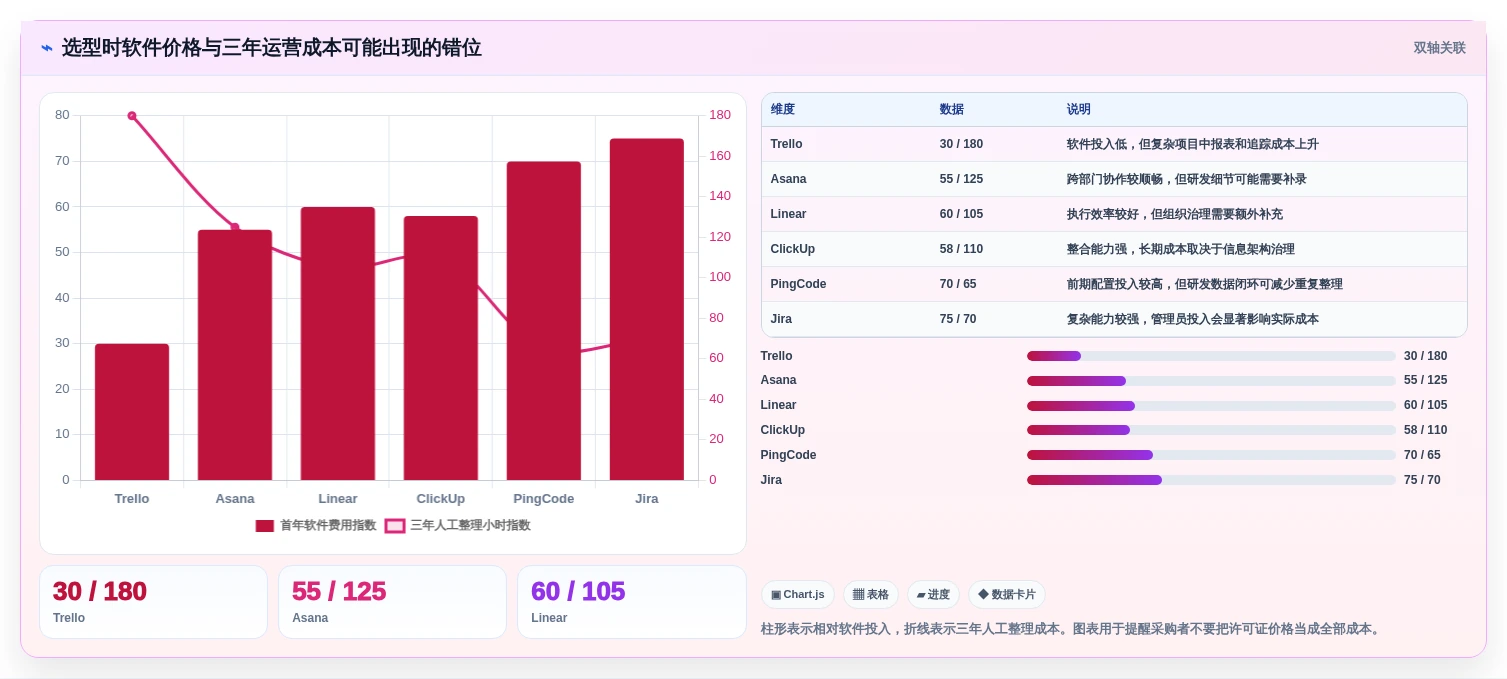Click the Trello label on chart x-axis

click(132, 498)
